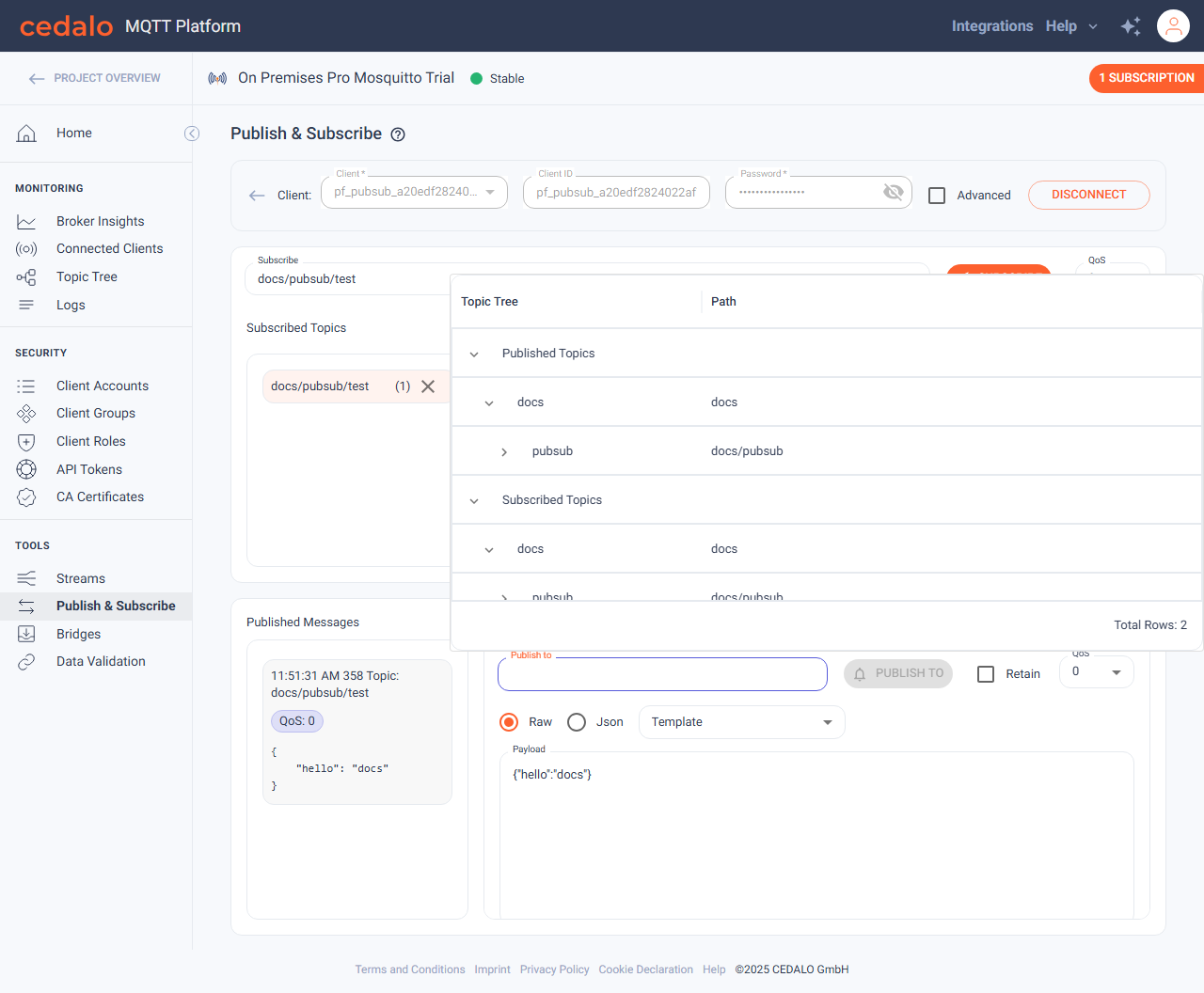Open the Help menu chevron
Viewport: 1204px width, 993px height.
(1093, 26)
